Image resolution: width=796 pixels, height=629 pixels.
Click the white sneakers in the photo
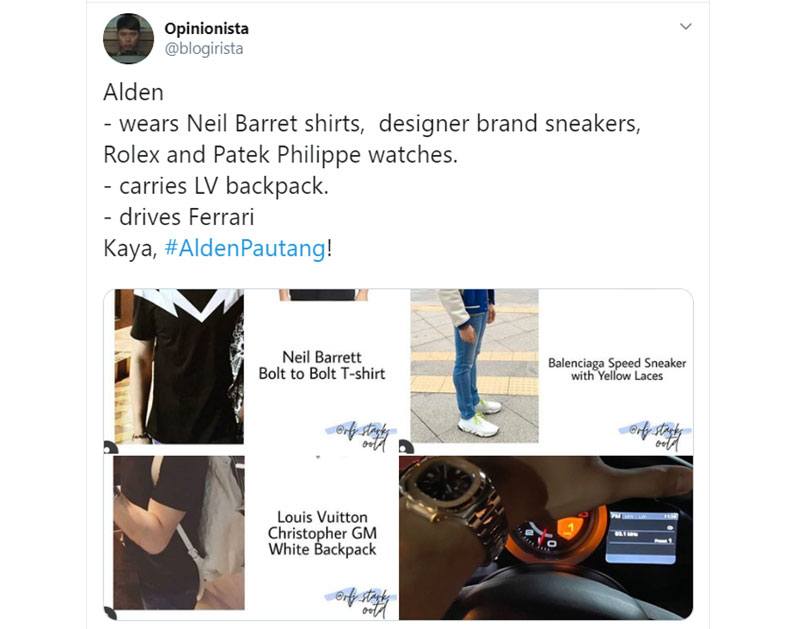pyautogui.click(x=479, y=418)
